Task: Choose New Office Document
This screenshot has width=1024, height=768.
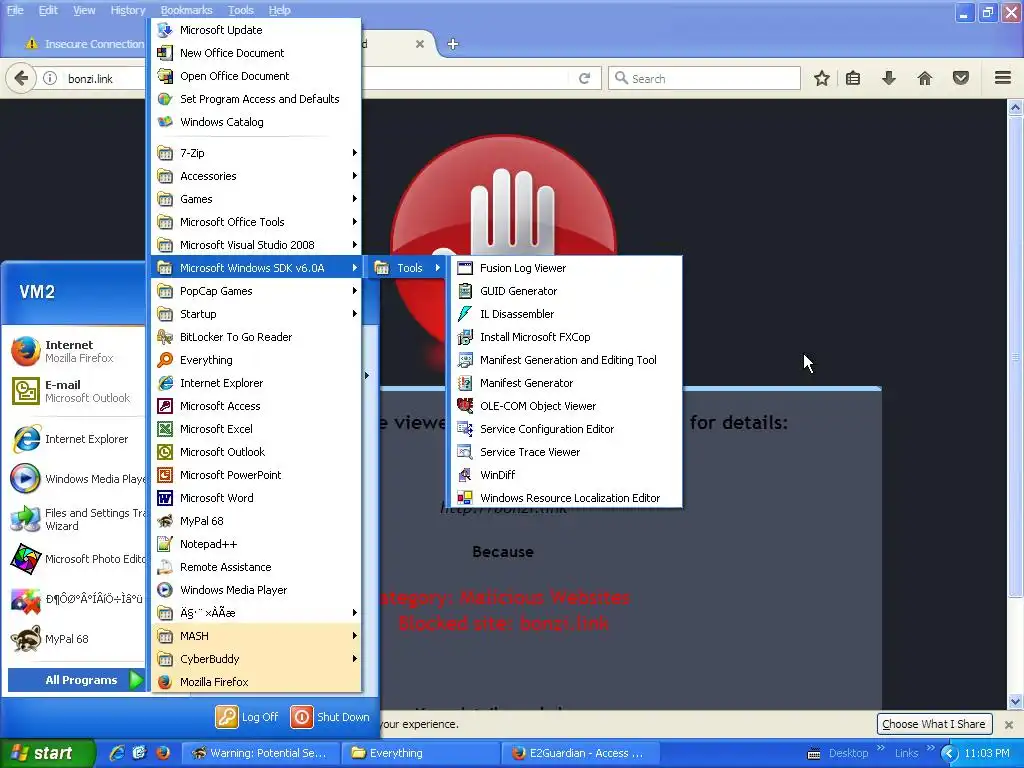Action: [x=256, y=53]
